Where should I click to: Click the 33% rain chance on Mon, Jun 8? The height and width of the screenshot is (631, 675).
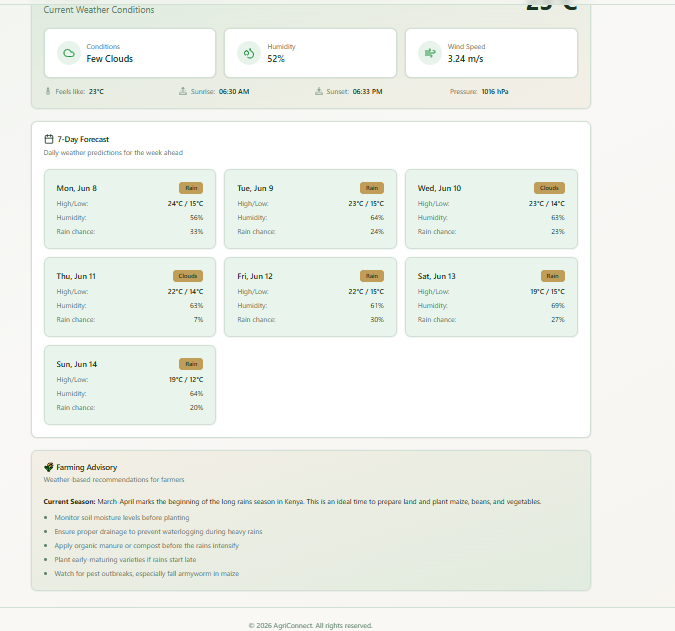pos(196,232)
